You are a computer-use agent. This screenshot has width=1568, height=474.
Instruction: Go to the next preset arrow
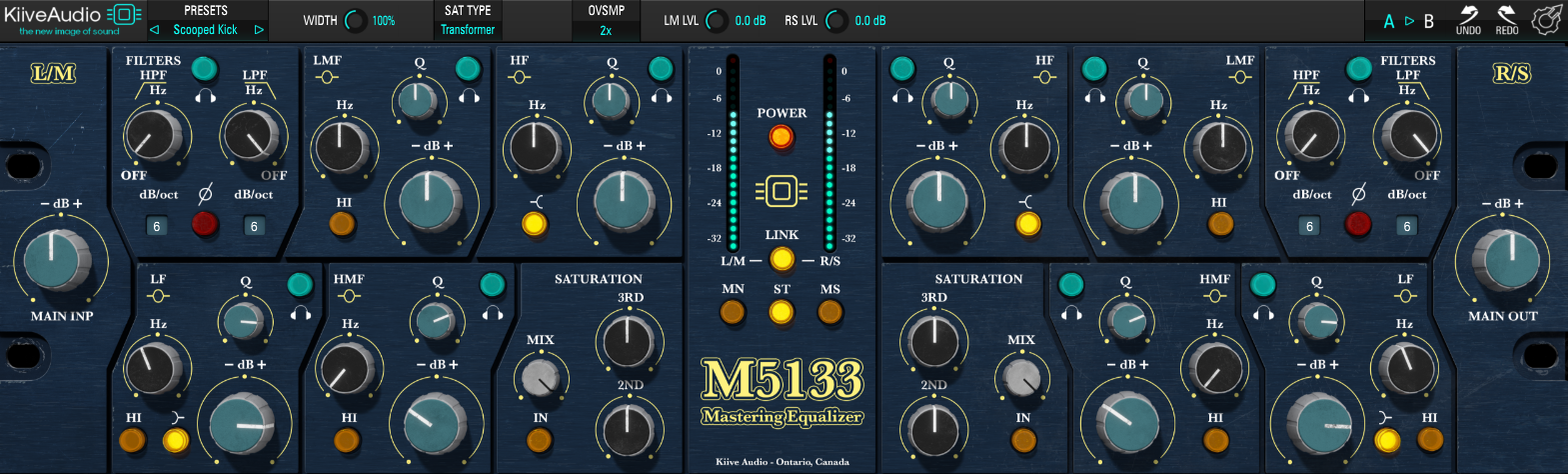(259, 30)
